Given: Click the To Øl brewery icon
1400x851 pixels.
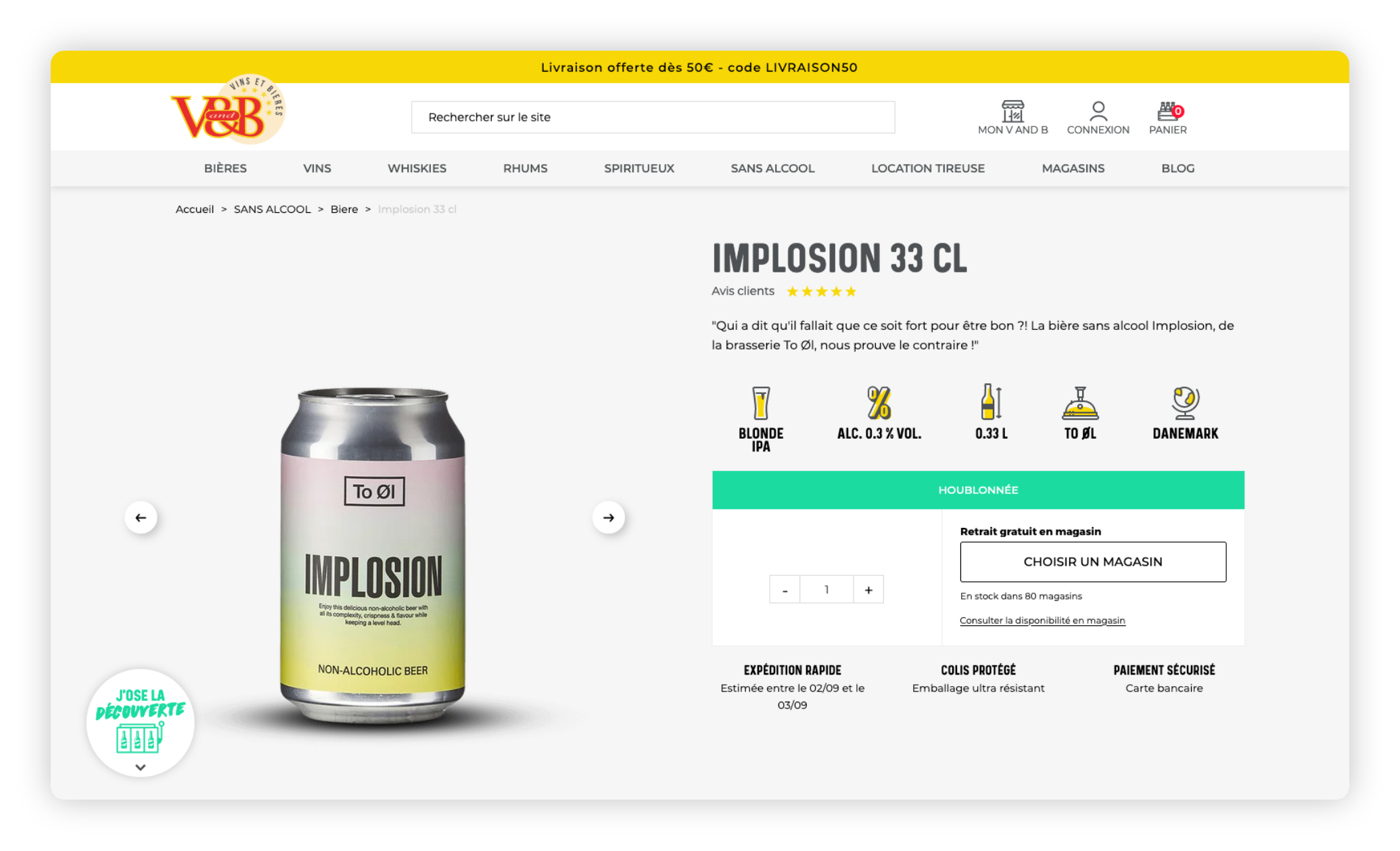Looking at the screenshot, I should [1080, 404].
